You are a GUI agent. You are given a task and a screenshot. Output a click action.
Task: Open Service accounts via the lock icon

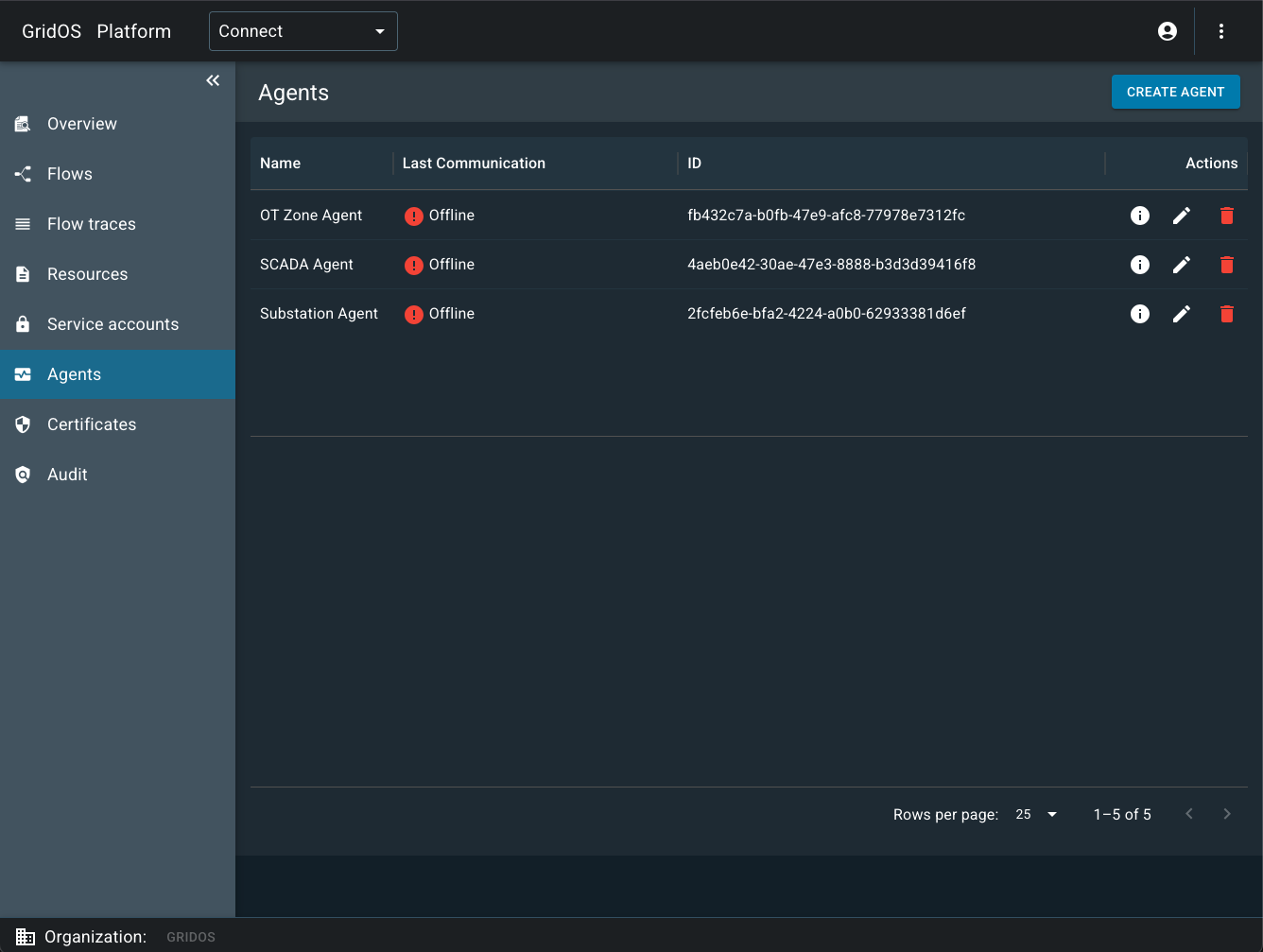click(x=23, y=324)
